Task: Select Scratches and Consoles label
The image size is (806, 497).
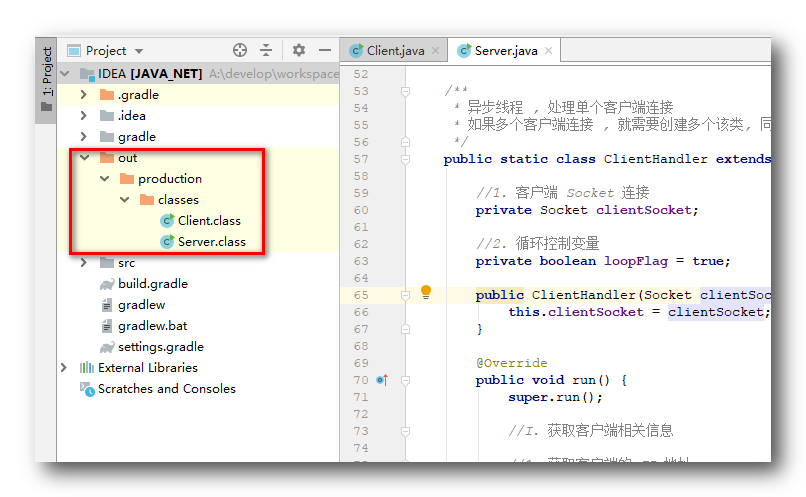Action: click(x=167, y=389)
